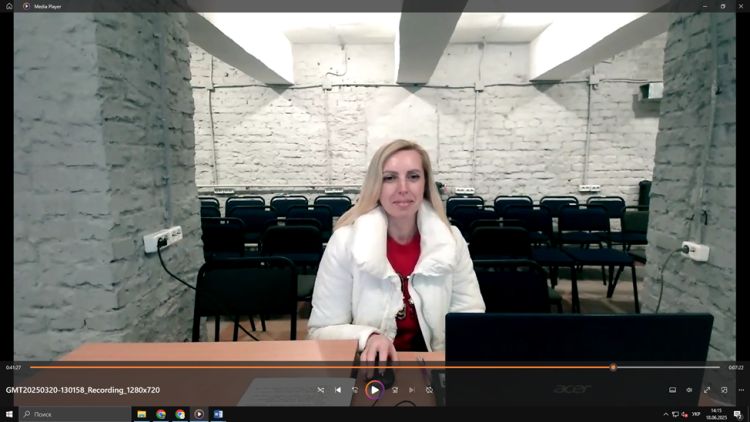Expand the more options menu

point(741,390)
